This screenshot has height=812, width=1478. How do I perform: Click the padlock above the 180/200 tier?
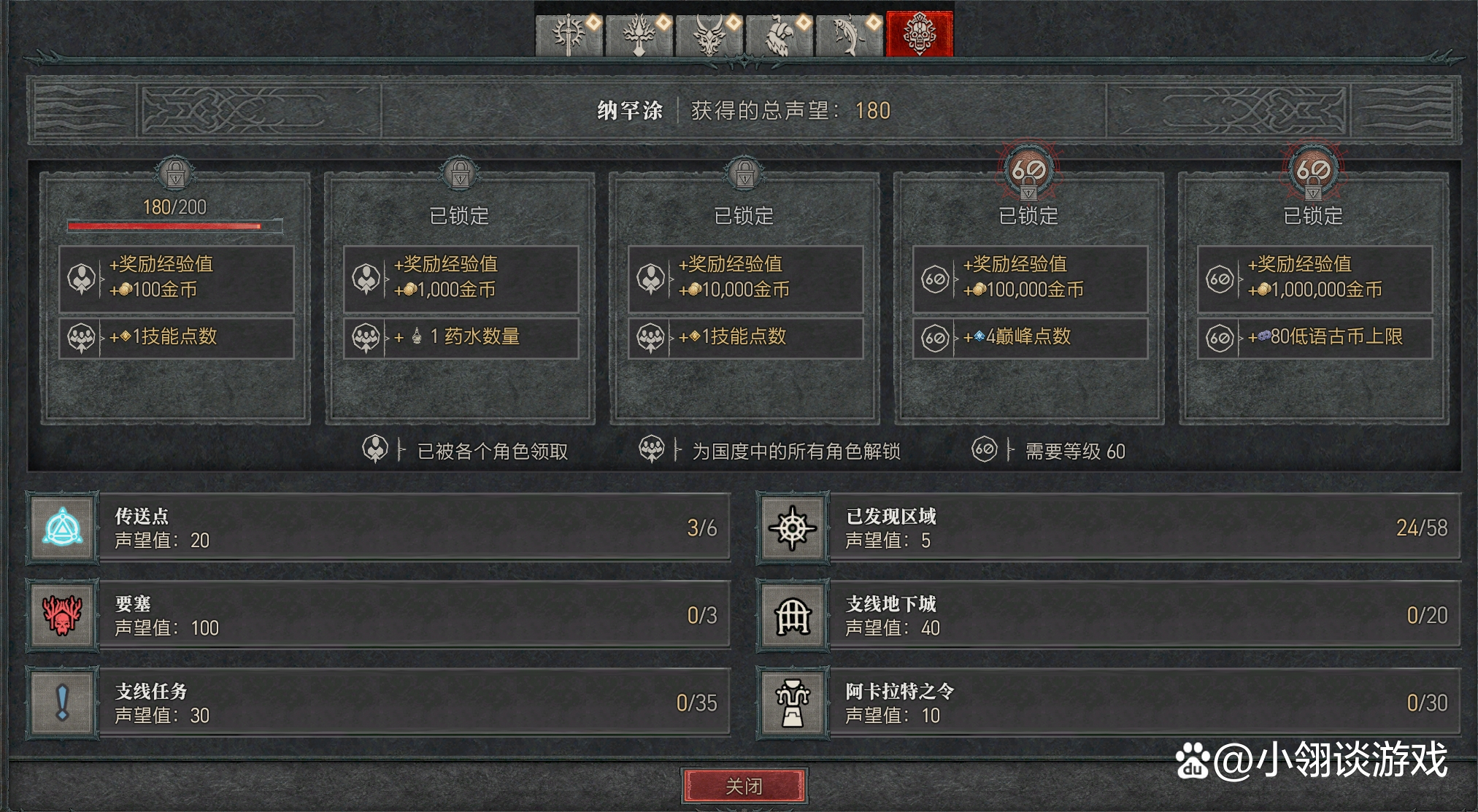coord(175,174)
